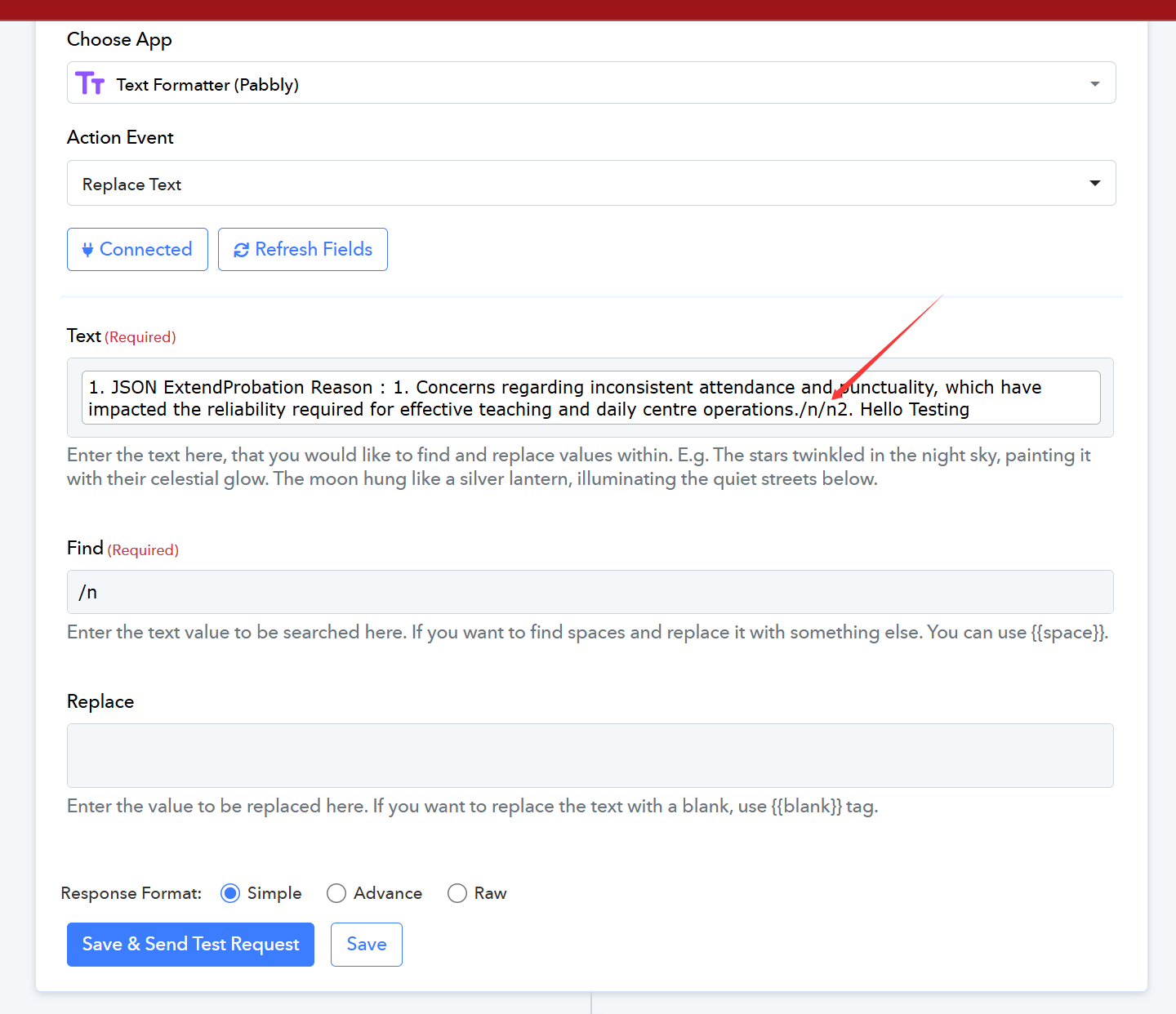Open the Action Event dropdown arrow
The height and width of the screenshot is (1014, 1176).
pos(1094,183)
